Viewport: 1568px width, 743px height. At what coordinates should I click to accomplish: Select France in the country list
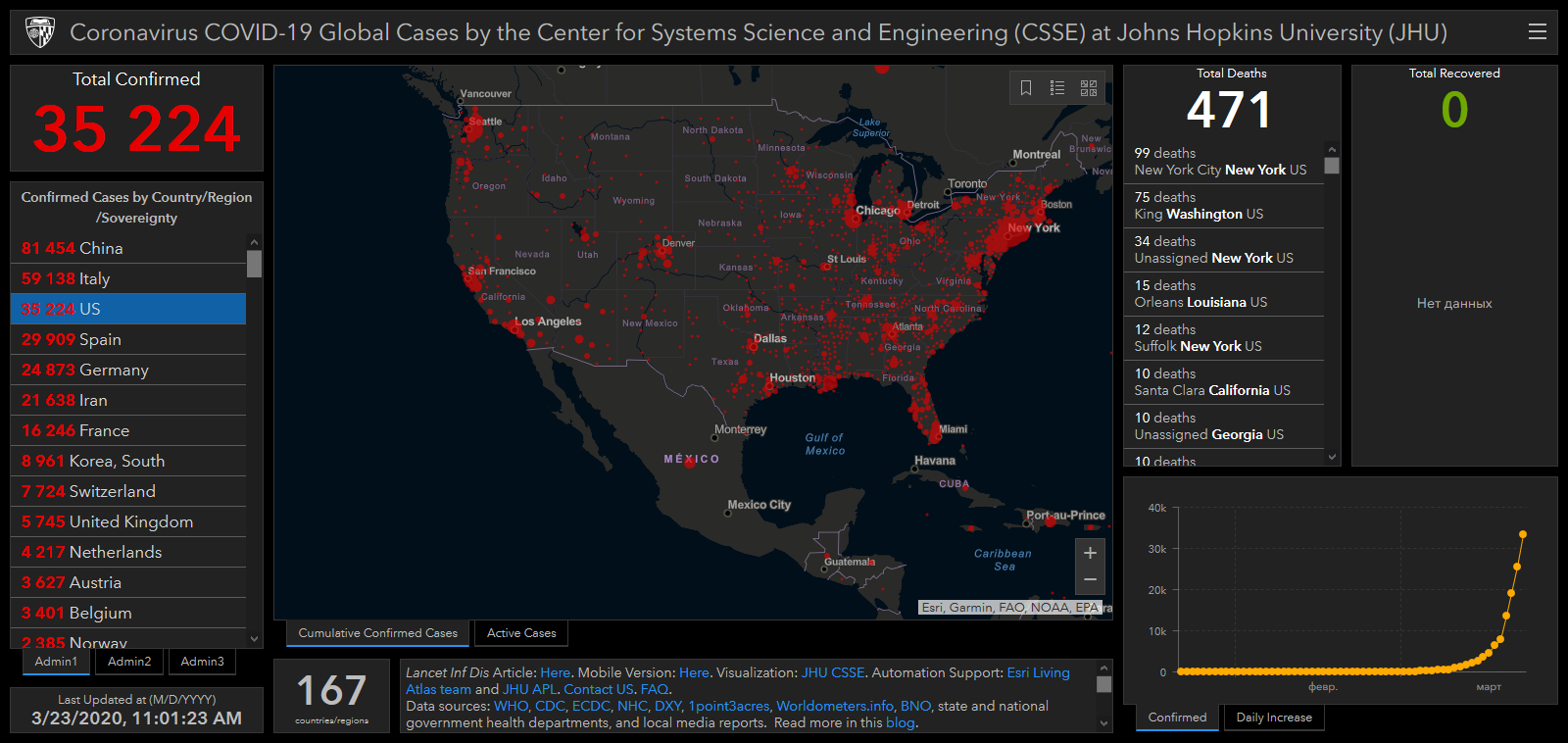[x=128, y=430]
